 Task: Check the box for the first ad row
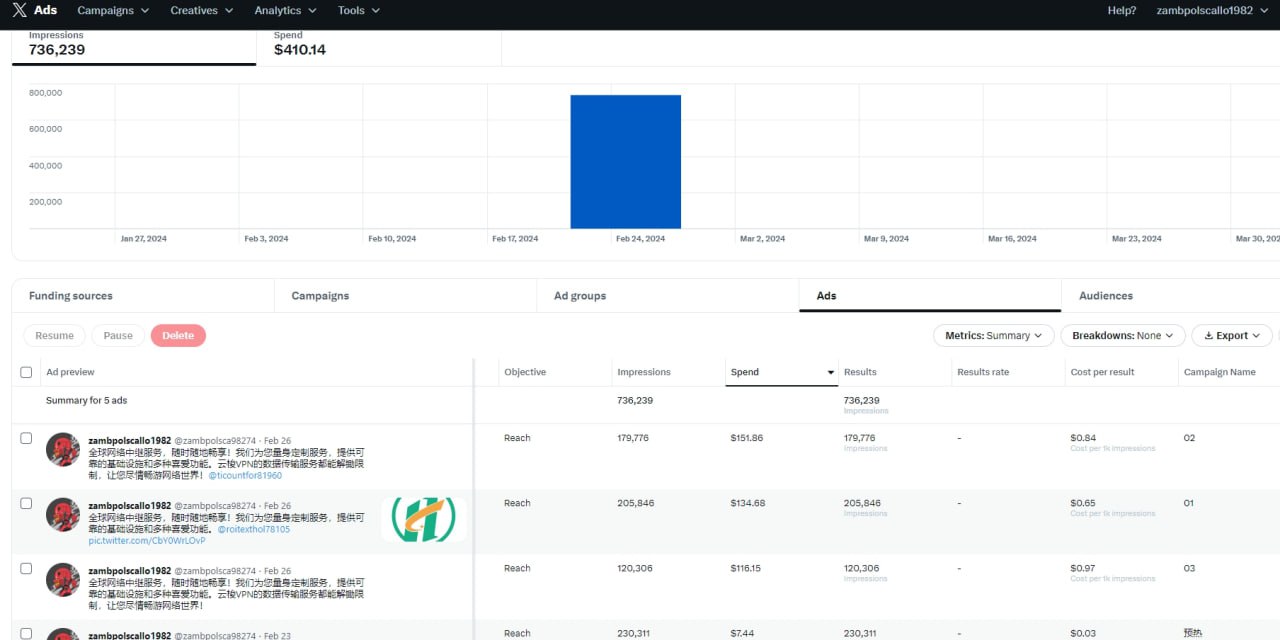tap(26, 438)
